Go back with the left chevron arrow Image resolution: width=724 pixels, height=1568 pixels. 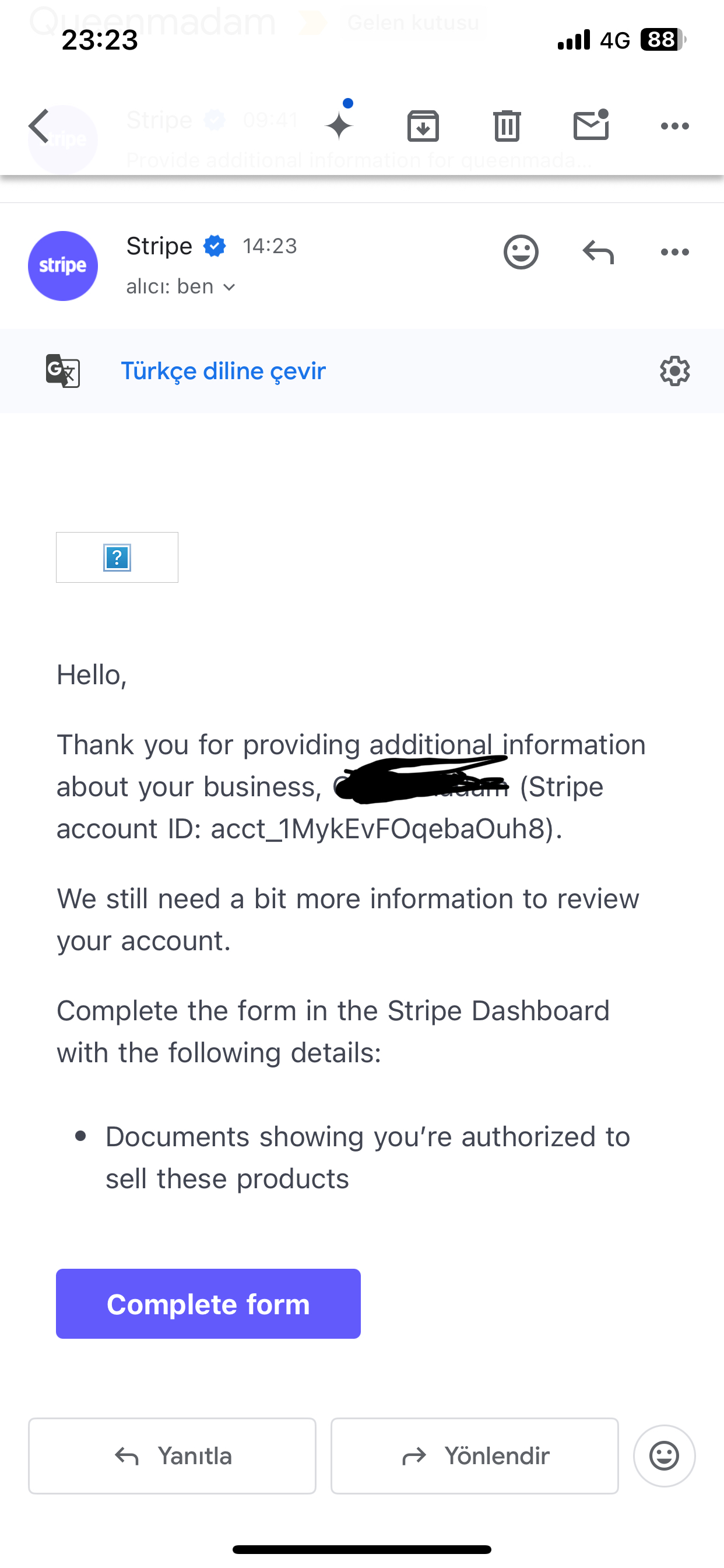(x=40, y=126)
